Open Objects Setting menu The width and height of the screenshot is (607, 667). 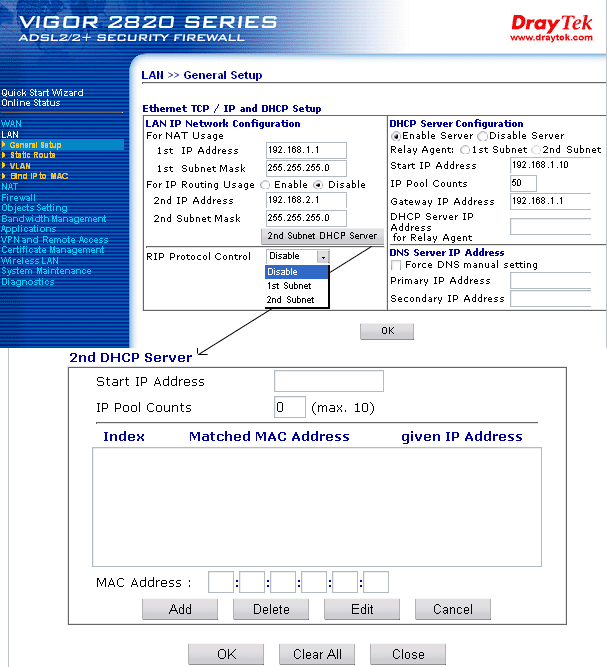(34, 208)
